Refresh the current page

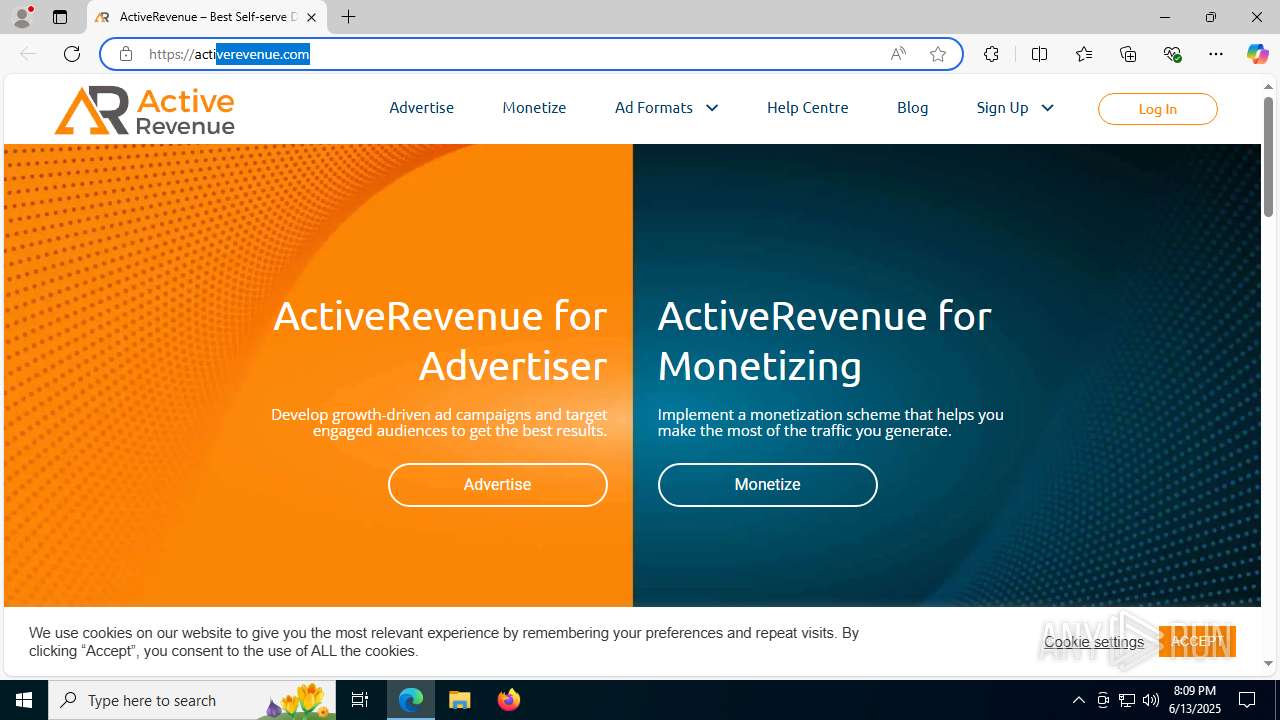pos(72,54)
